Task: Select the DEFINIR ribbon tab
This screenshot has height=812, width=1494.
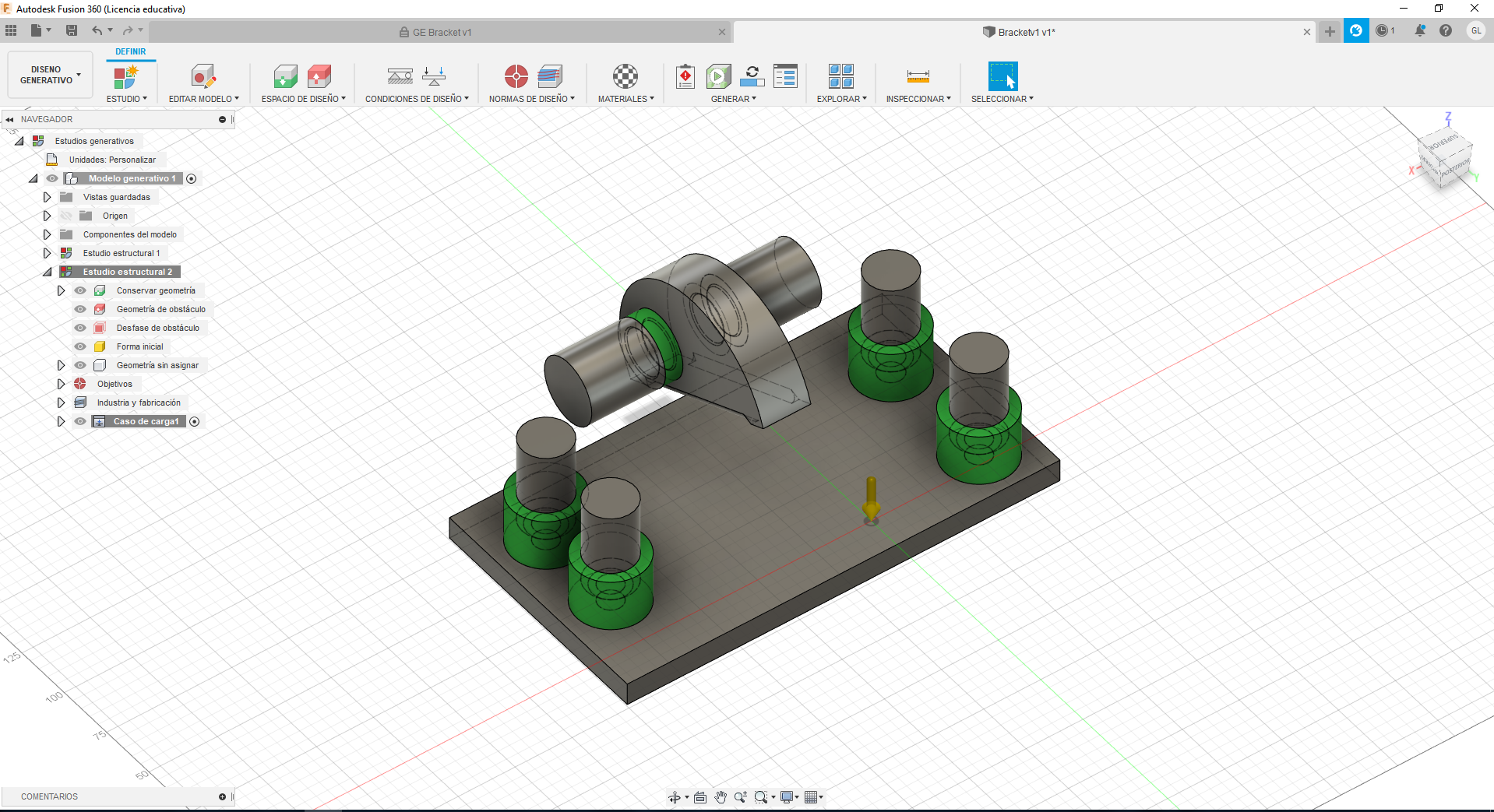Action: 131,51
